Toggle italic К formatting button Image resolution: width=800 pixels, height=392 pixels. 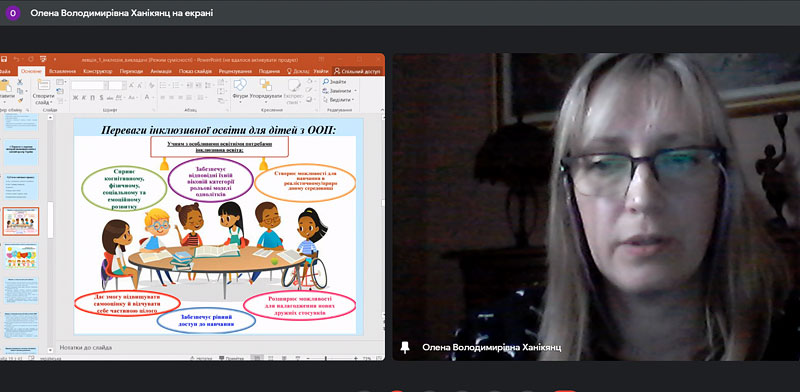(83, 97)
